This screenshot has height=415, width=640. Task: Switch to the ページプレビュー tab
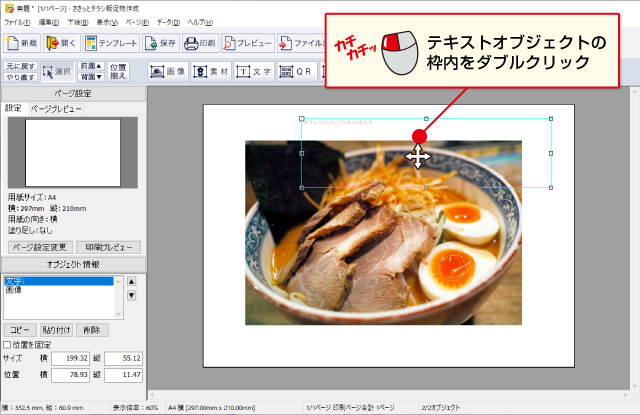click(x=56, y=107)
